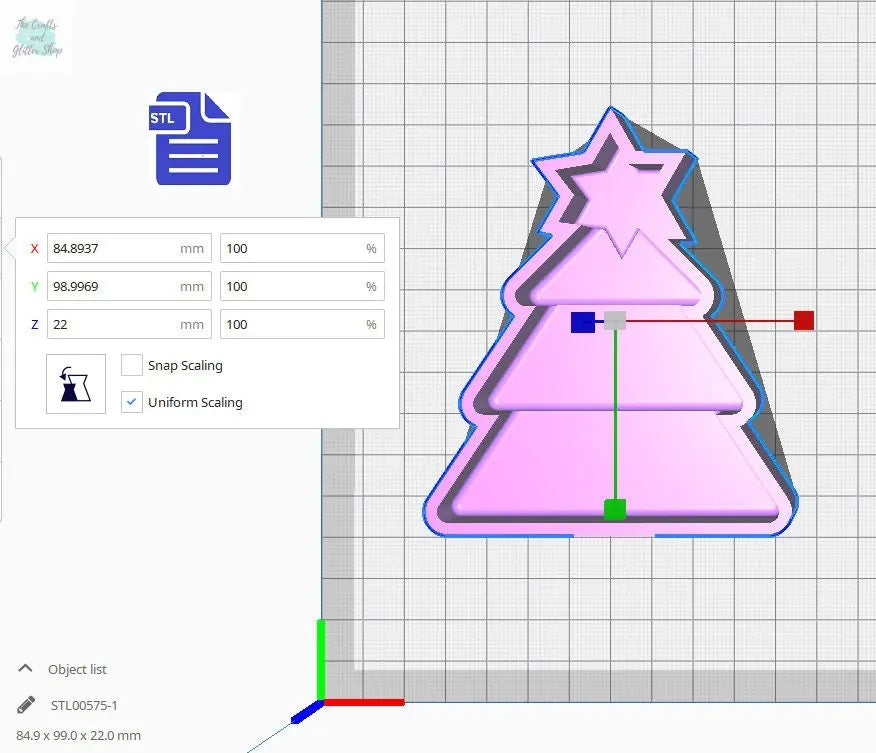The image size is (876, 753).
Task: Click the pencil icon beside STL00575-1
Action: 26,705
